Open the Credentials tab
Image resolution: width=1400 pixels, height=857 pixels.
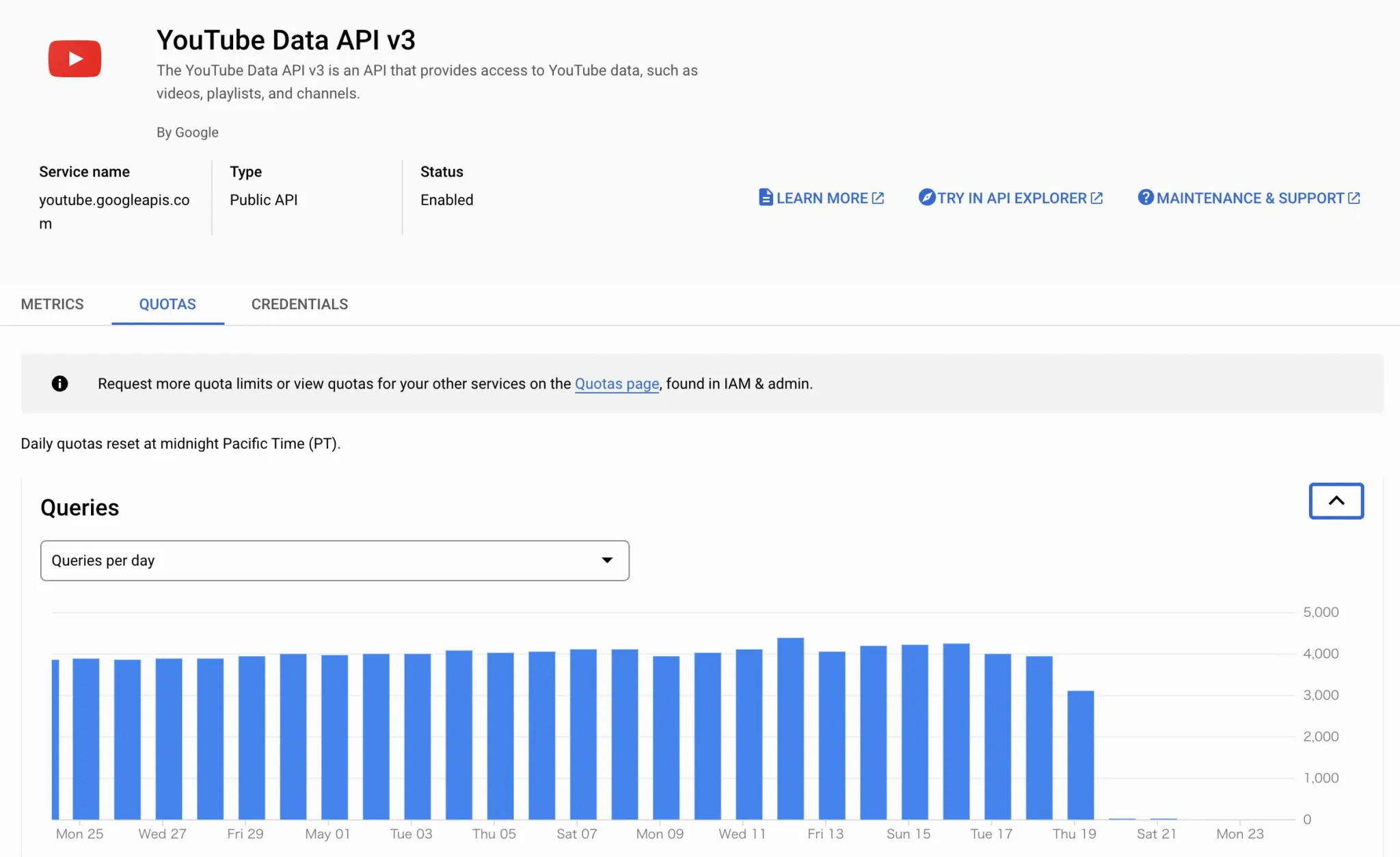[299, 304]
